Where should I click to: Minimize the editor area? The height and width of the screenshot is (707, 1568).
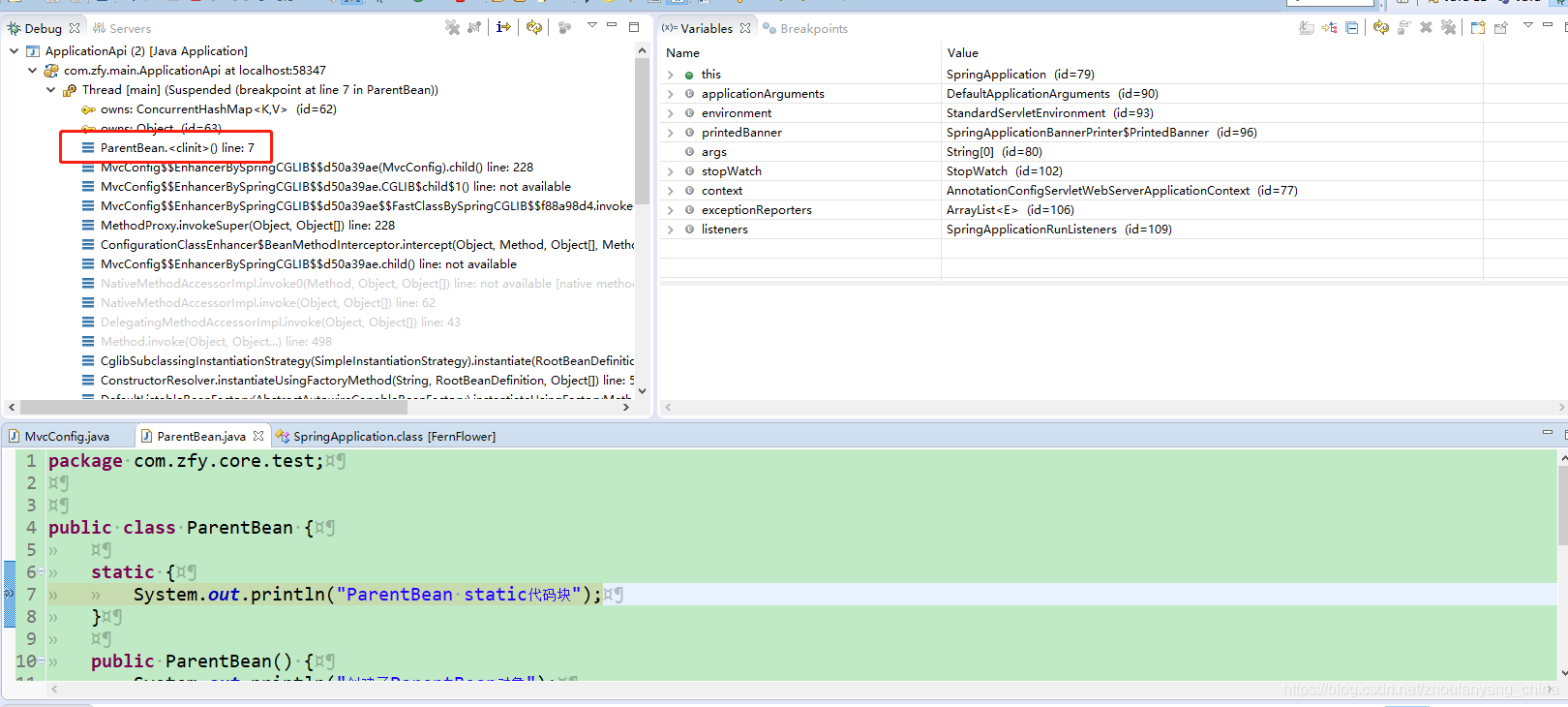coord(1547,432)
